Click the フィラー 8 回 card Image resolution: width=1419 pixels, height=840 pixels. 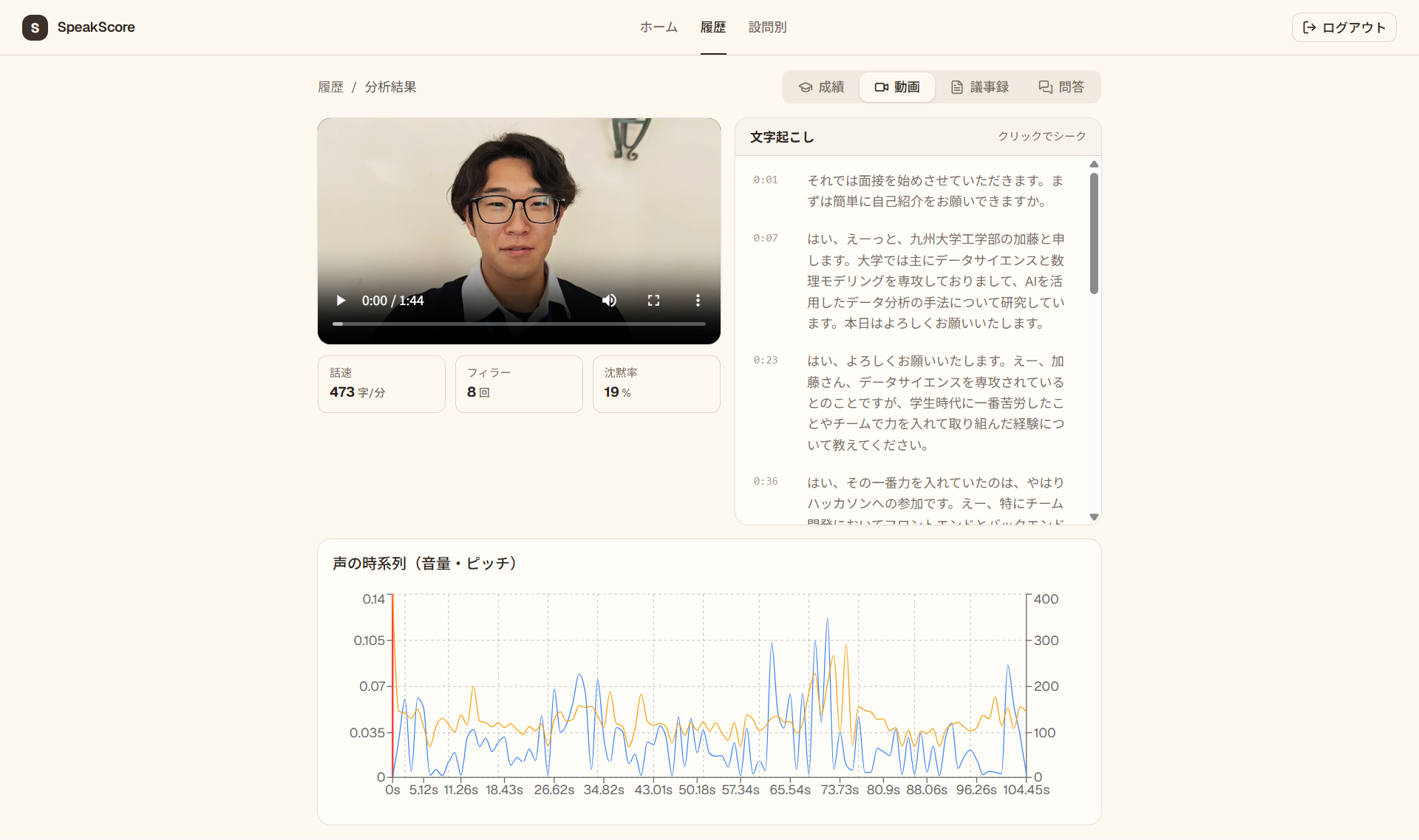[x=519, y=384]
